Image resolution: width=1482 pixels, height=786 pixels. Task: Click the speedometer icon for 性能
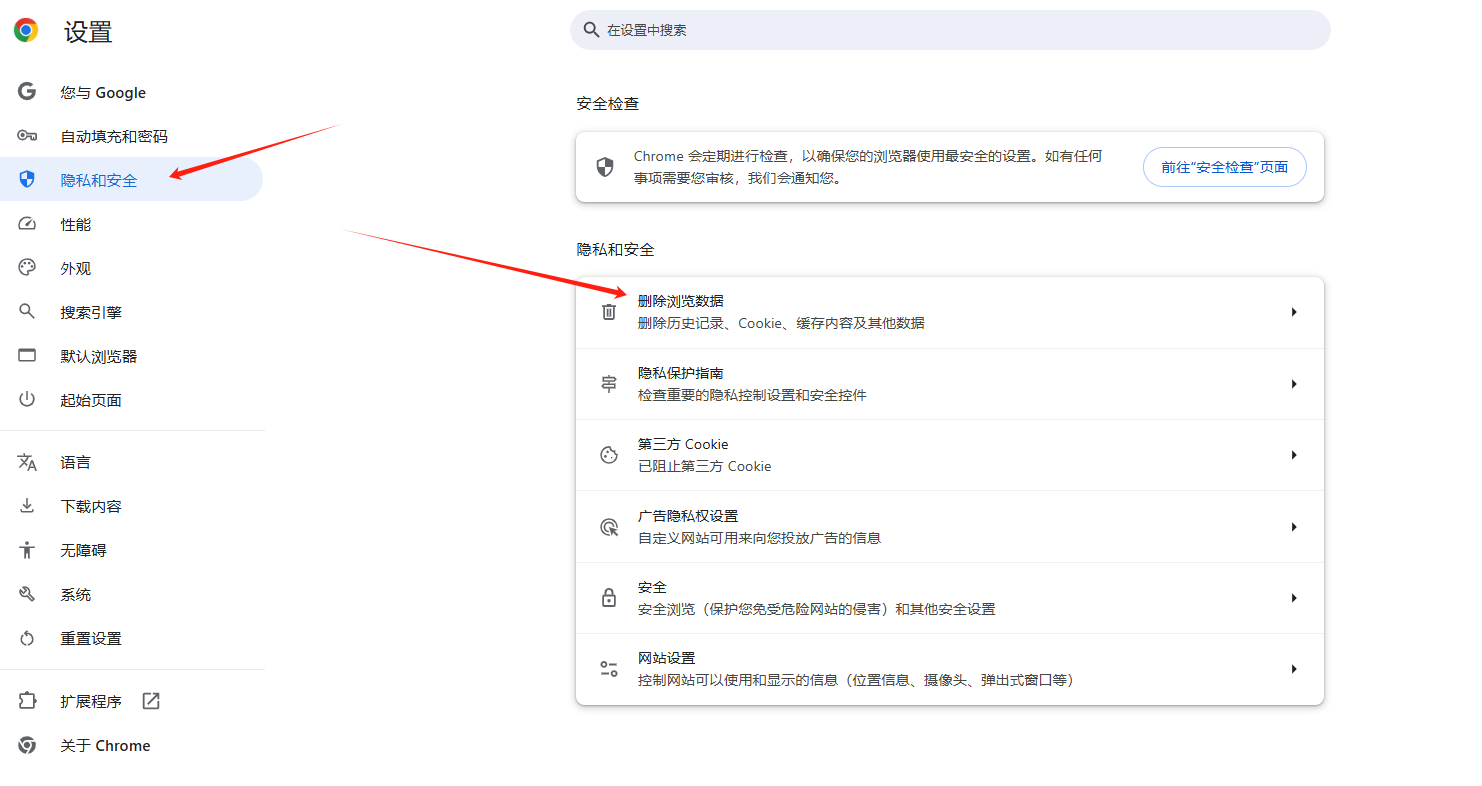coord(27,224)
